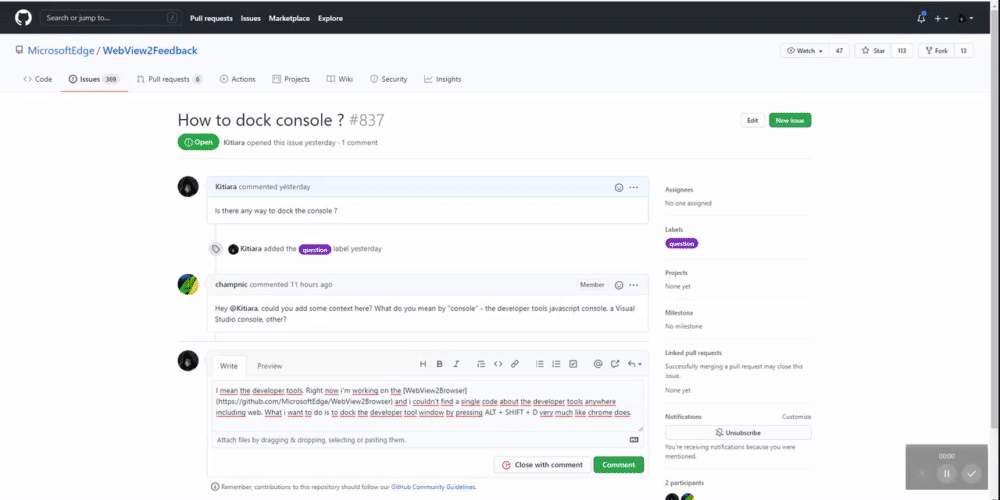Click the question label in the sidebar
Screen dimensions: 1000x500
pos(682,243)
